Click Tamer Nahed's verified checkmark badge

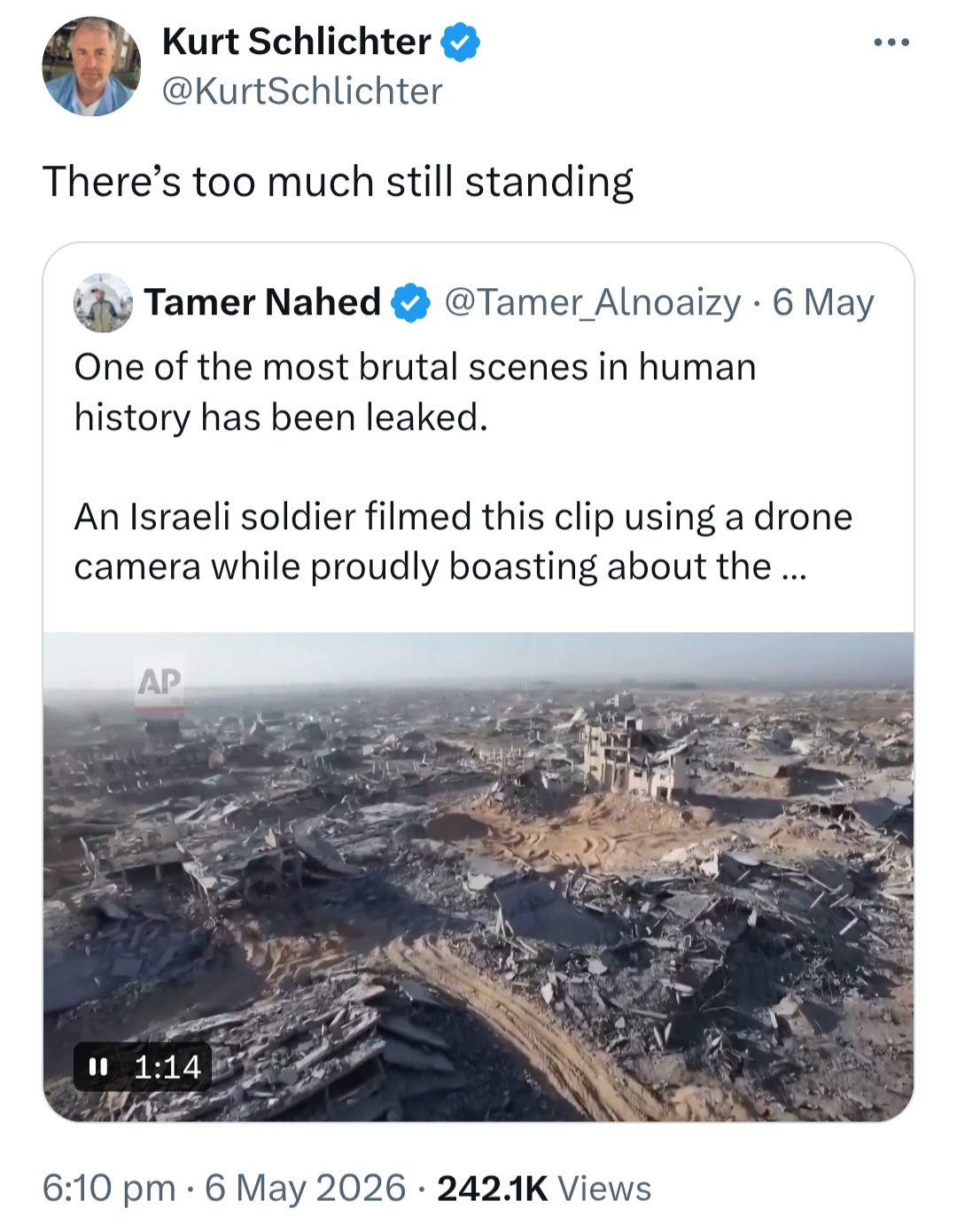pos(410,303)
